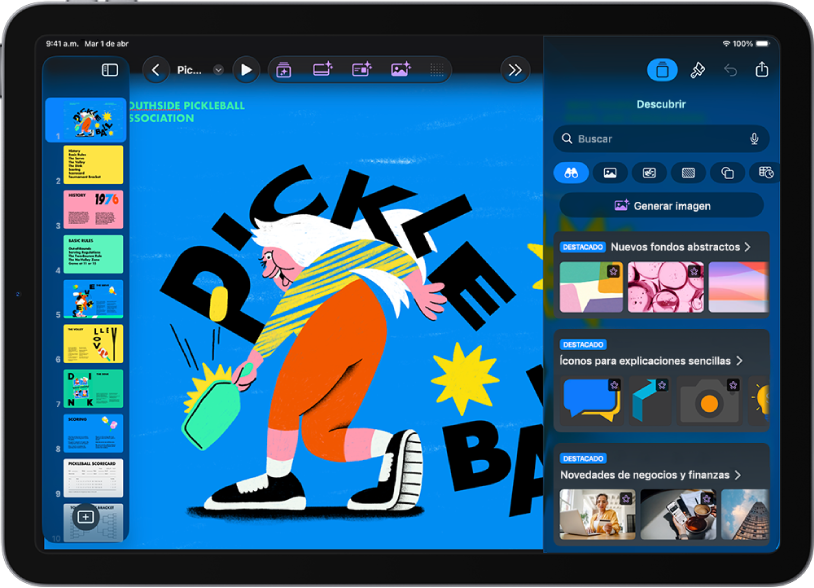Click the 9:41 a.m. clock in status bar
814x588 pixels.
pos(62,44)
